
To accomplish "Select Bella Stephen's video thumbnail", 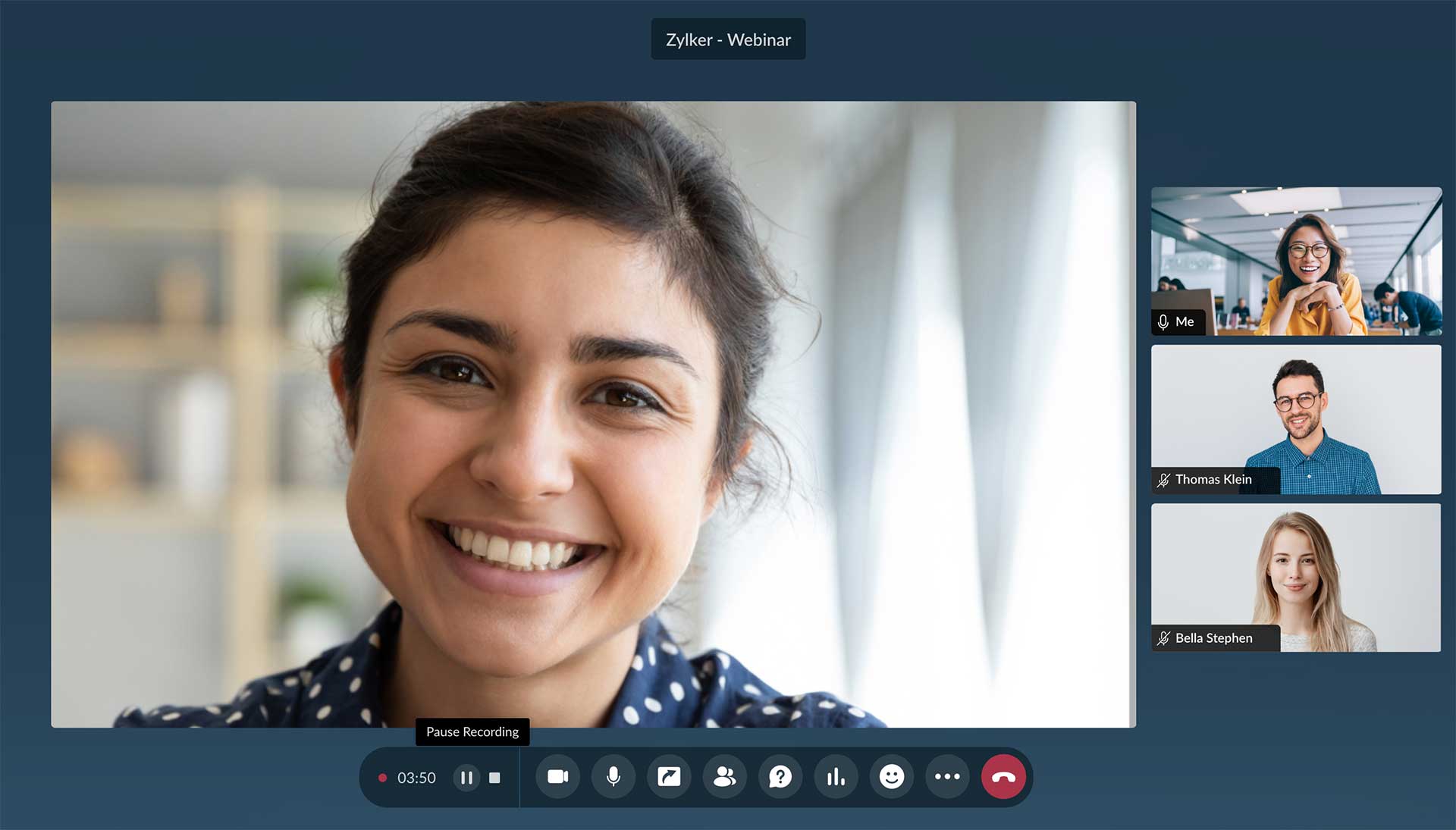I will [x=1295, y=577].
